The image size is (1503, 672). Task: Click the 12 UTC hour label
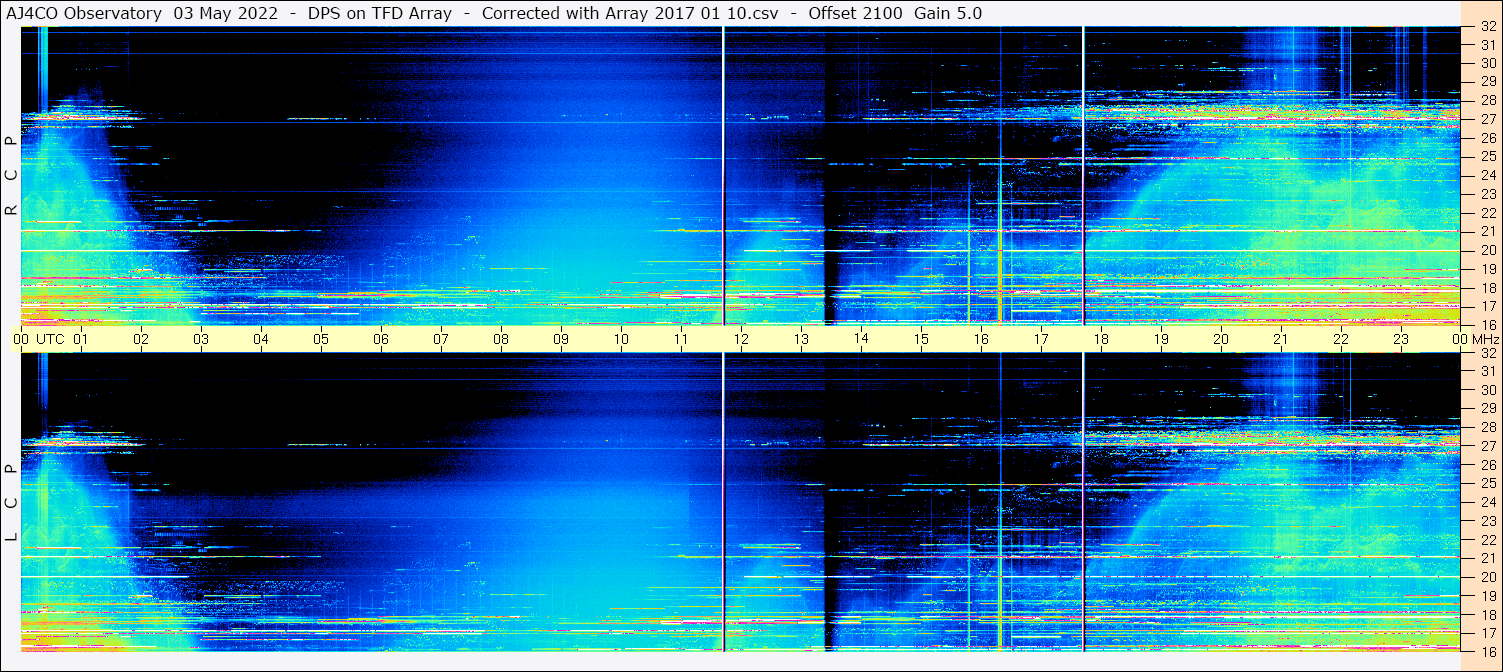tap(741, 339)
